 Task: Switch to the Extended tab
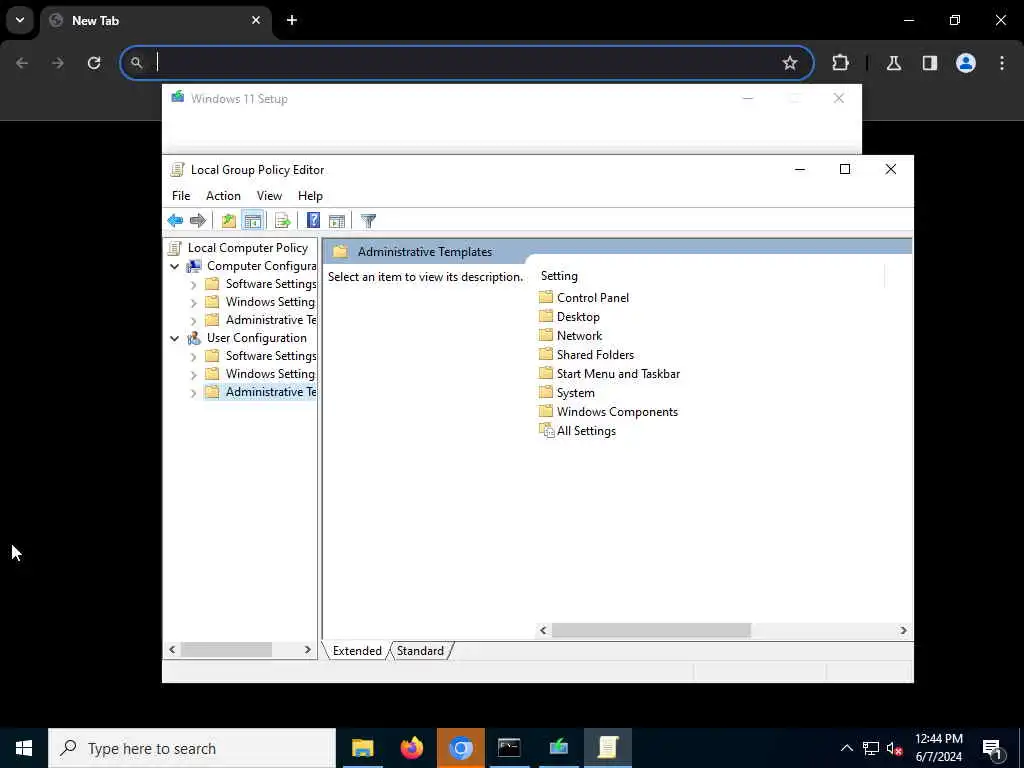[357, 650]
